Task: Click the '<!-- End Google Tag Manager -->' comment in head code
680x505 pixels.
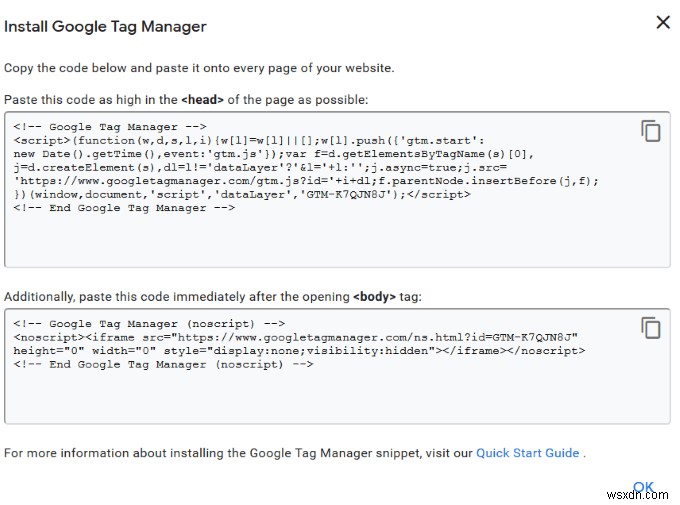Action: pos(124,208)
